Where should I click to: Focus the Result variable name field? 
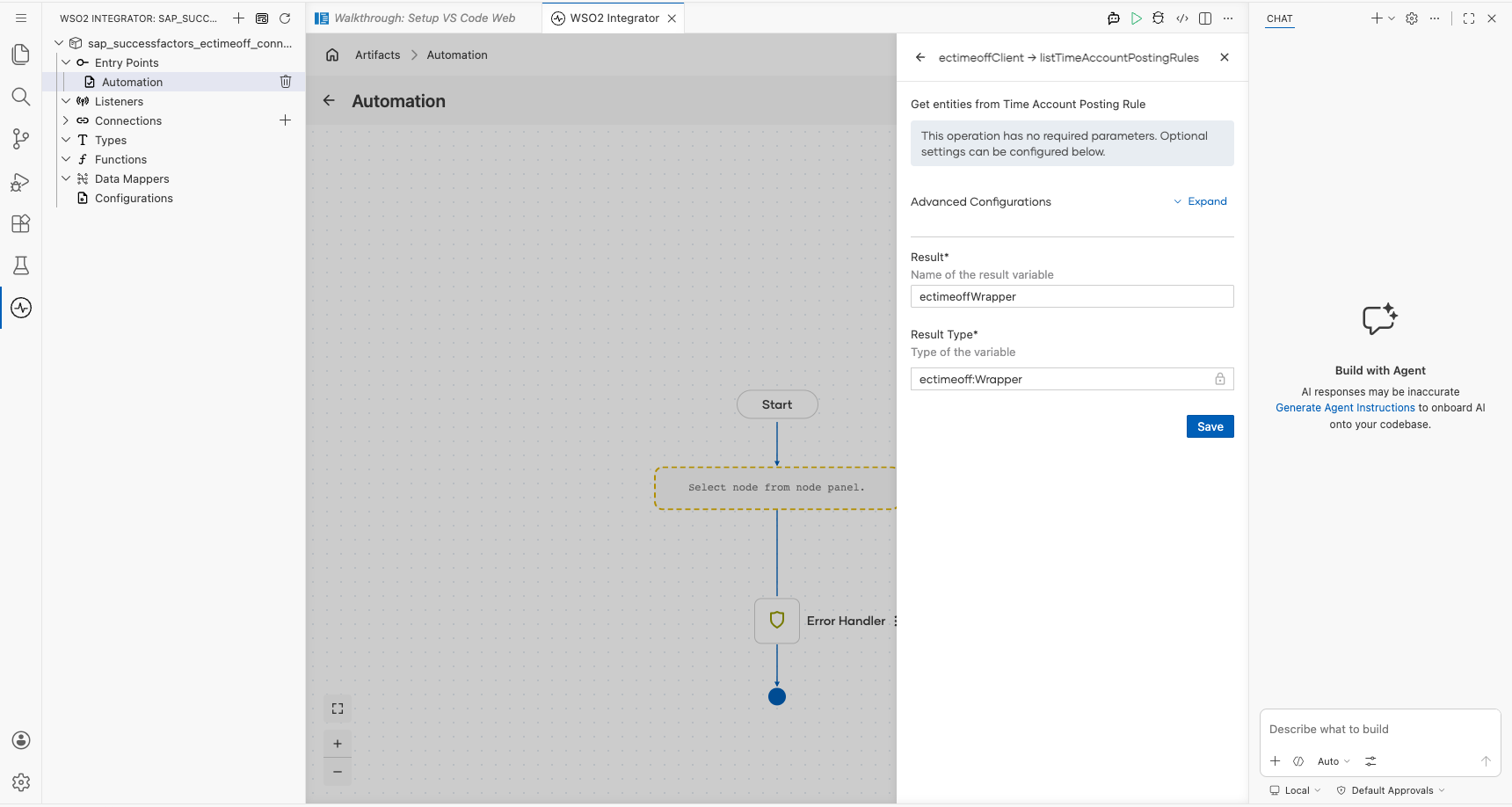tap(1072, 296)
